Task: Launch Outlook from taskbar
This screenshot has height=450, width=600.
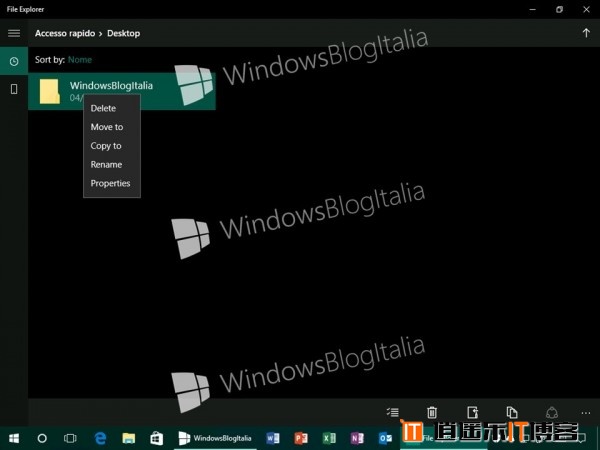Action: [x=385, y=438]
